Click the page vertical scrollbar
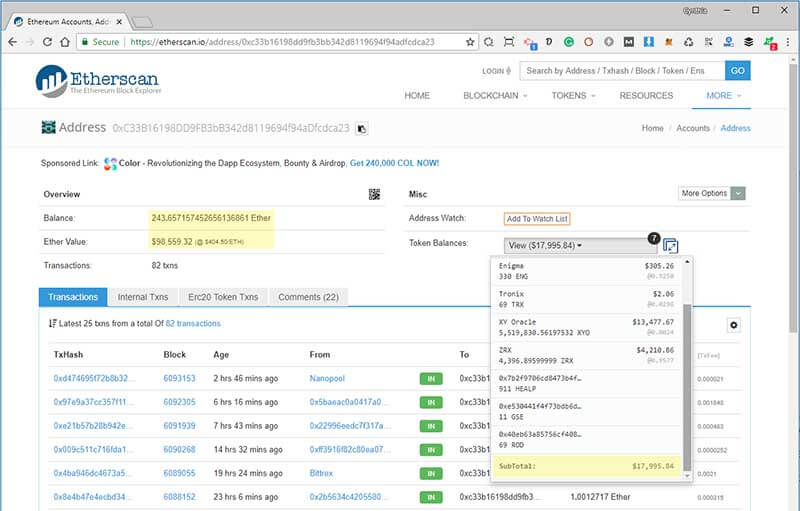This screenshot has width=800, height=511. tap(793, 196)
